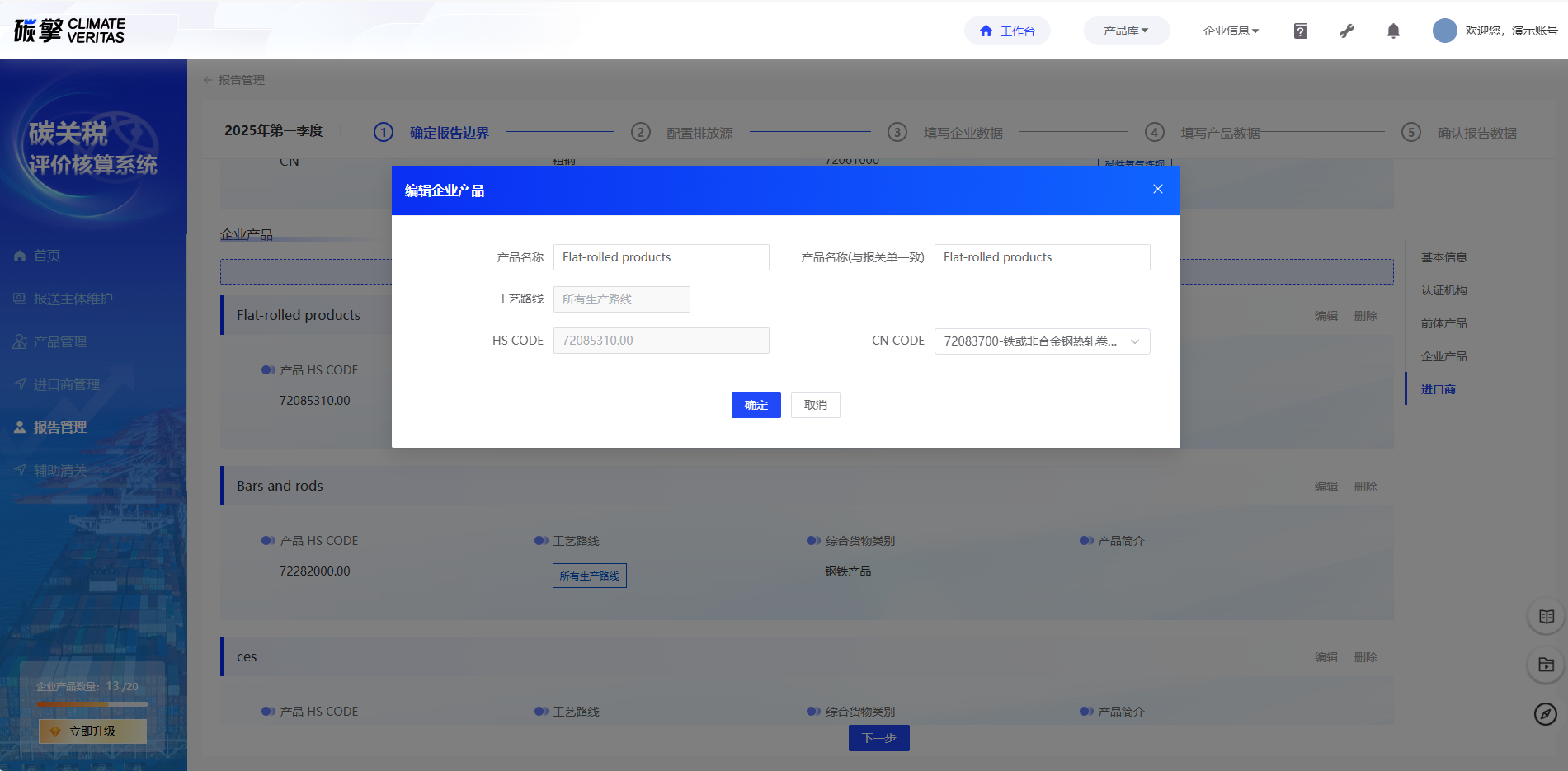
Task: Open the folder icon on right edge
Action: [1546, 665]
